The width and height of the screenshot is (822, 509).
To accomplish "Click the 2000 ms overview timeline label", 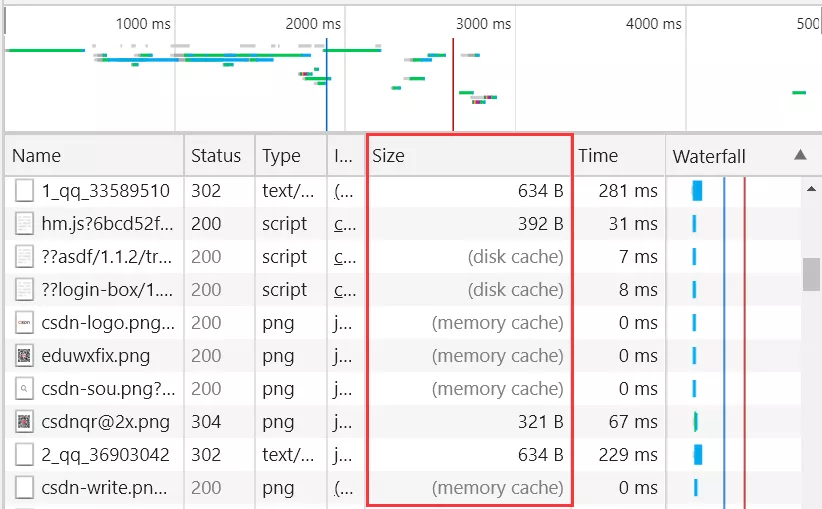I will tap(313, 24).
